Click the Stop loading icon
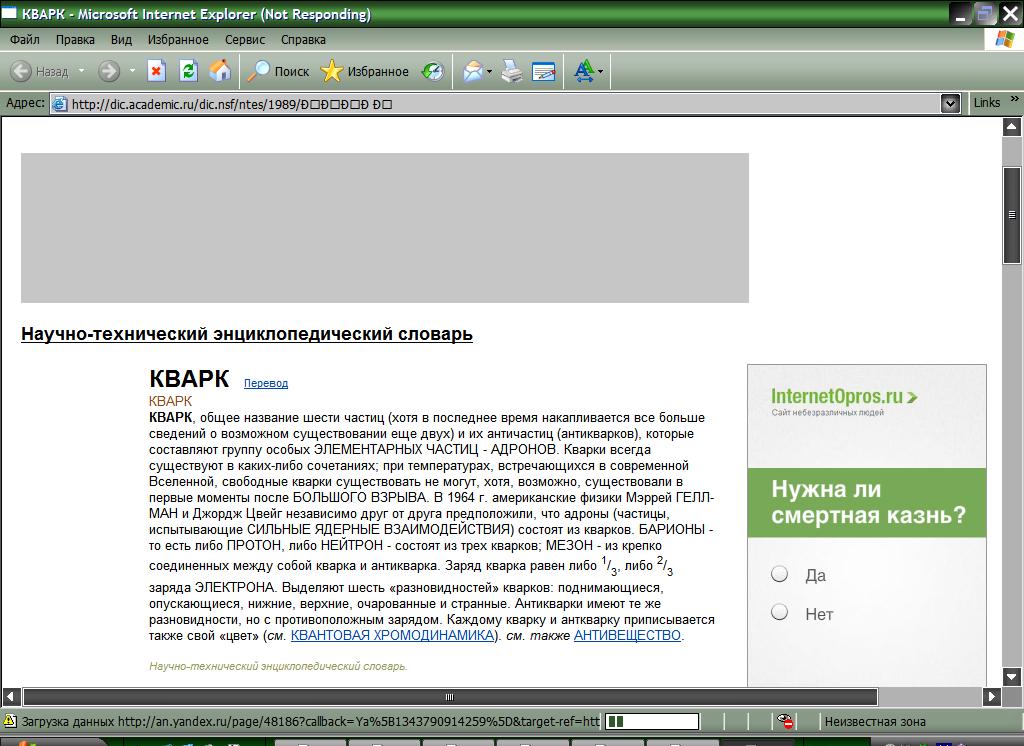This screenshot has height=746, width=1024. click(x=156, y=71)
